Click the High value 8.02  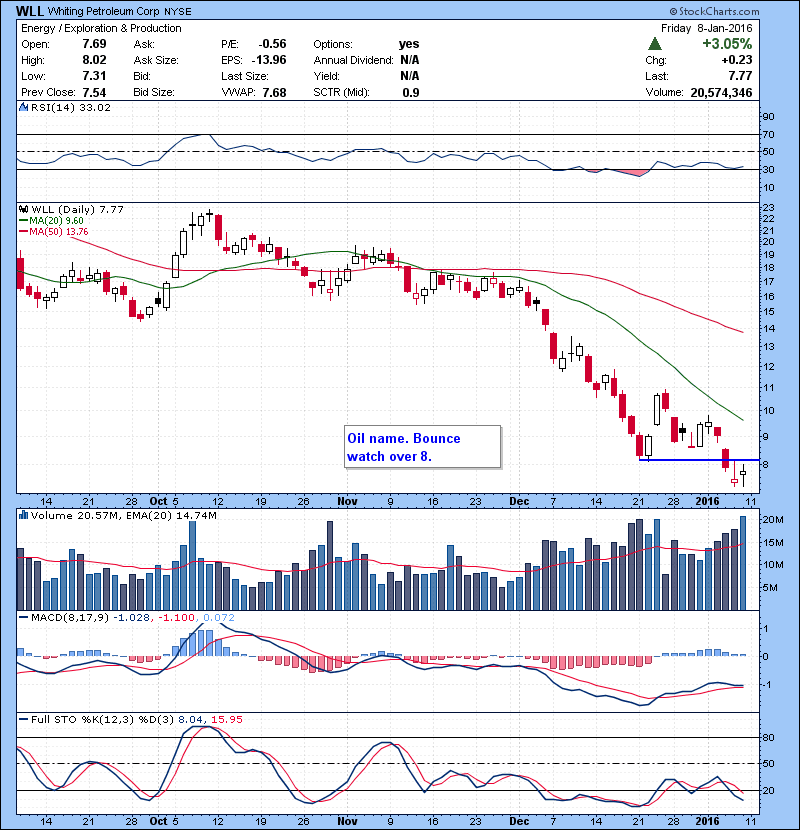[x=94, y=60]
